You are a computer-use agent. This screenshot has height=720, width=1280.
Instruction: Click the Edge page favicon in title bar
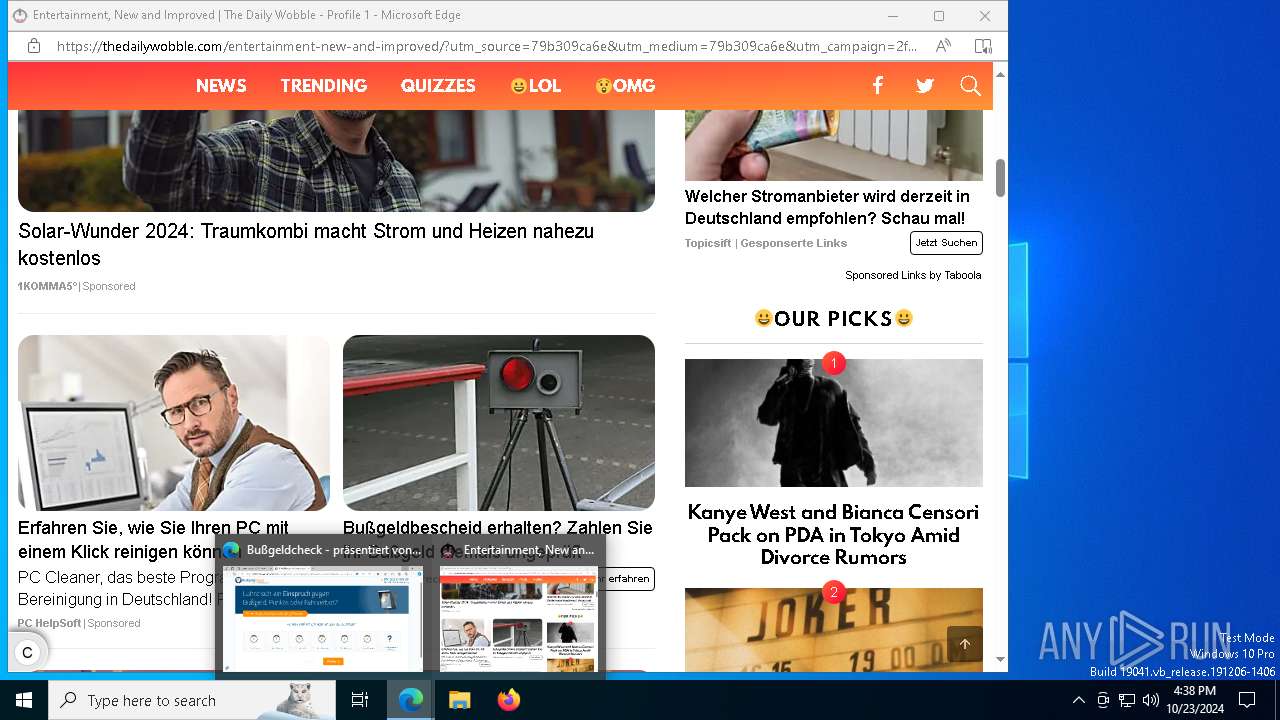19,15
